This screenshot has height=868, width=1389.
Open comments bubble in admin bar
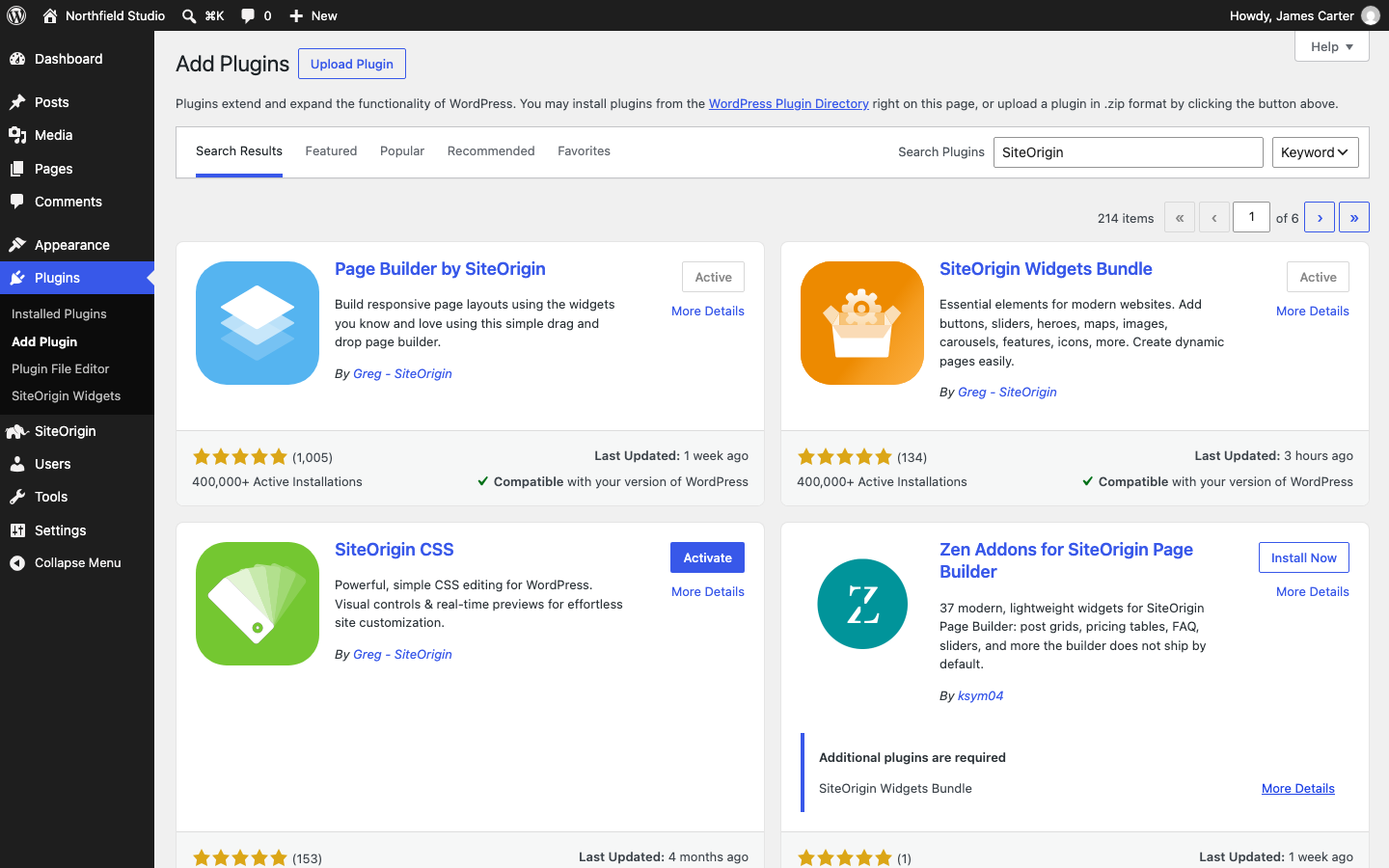click(248, 15)
